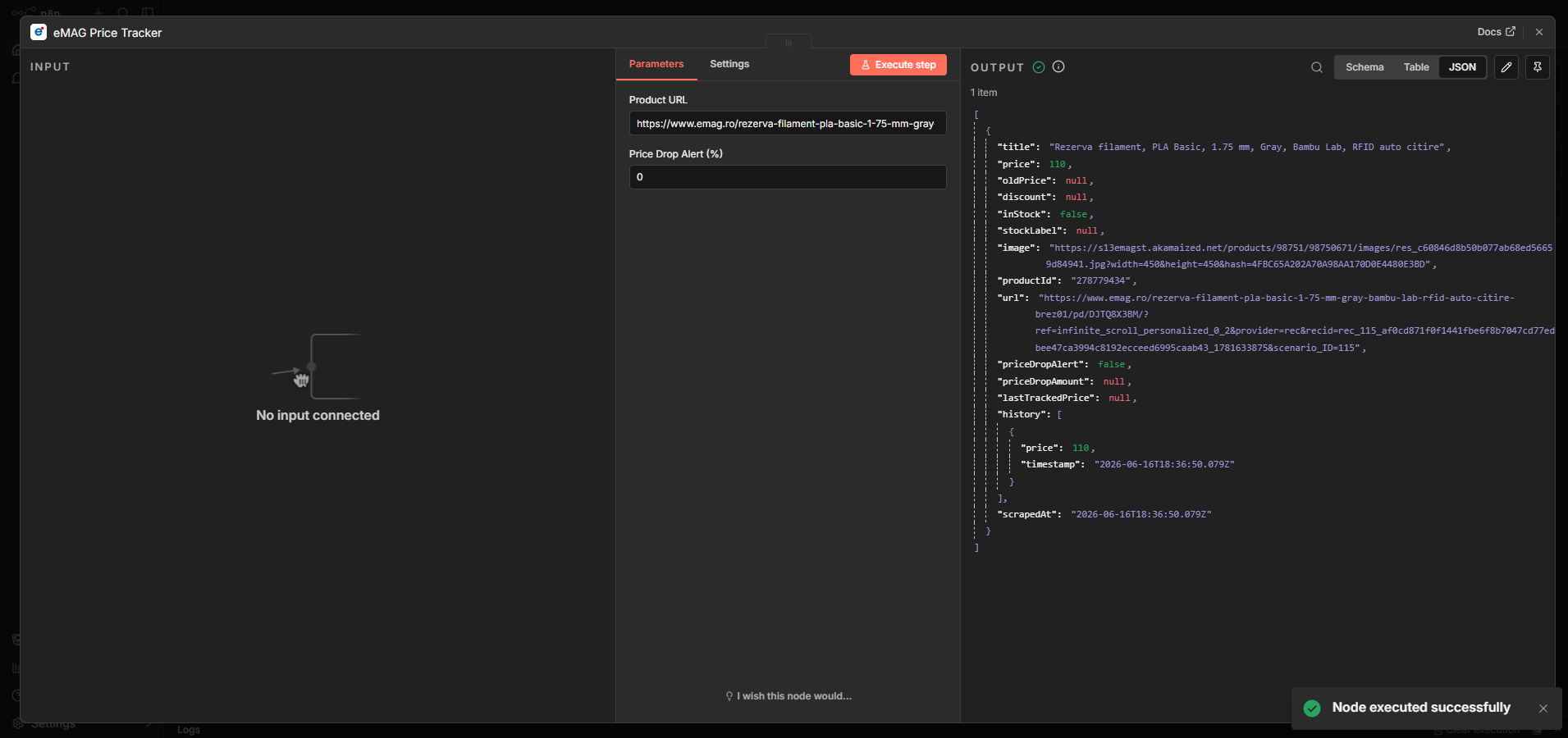Edit the Price Drop Alert percent field
This screenshot has height=738, width=1568.
click(788, 177)
